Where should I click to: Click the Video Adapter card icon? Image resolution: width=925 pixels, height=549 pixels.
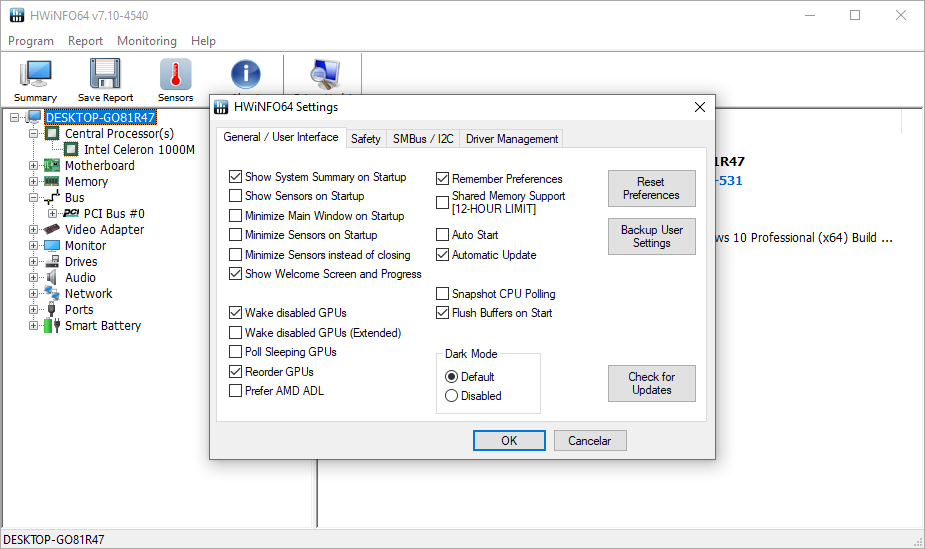(52, 229)
